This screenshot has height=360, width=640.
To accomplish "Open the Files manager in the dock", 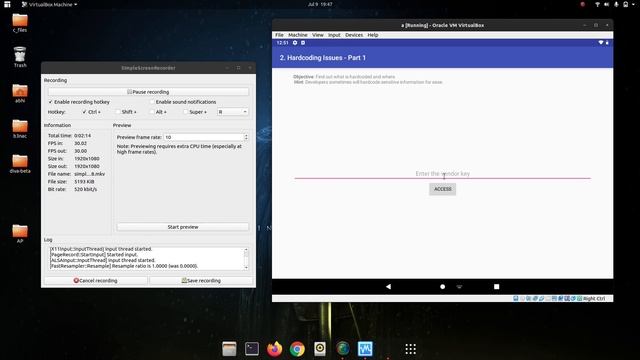I will pos(229,349).
